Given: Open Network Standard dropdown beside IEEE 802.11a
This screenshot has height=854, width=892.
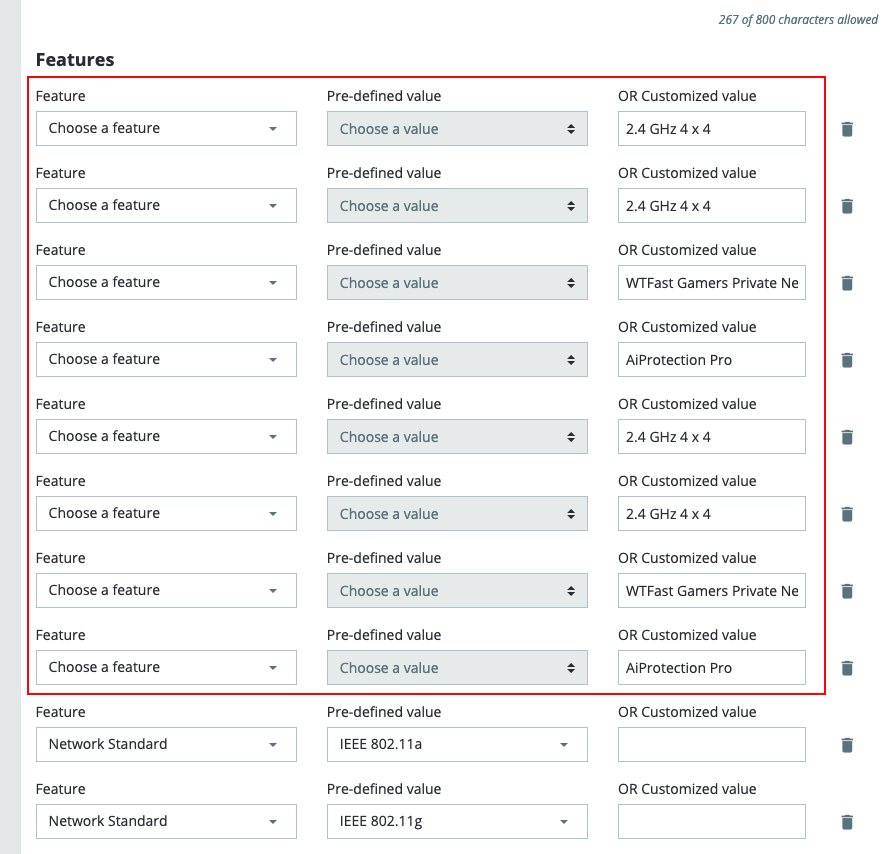Looking at the screenshot, I should coord(166,745).
